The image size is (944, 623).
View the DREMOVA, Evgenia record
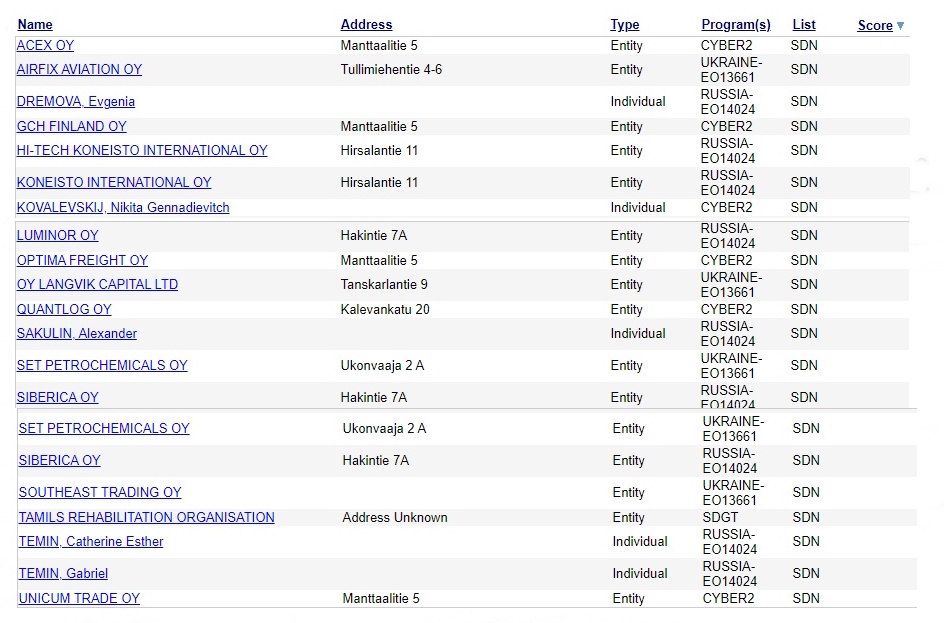[76, 102]
